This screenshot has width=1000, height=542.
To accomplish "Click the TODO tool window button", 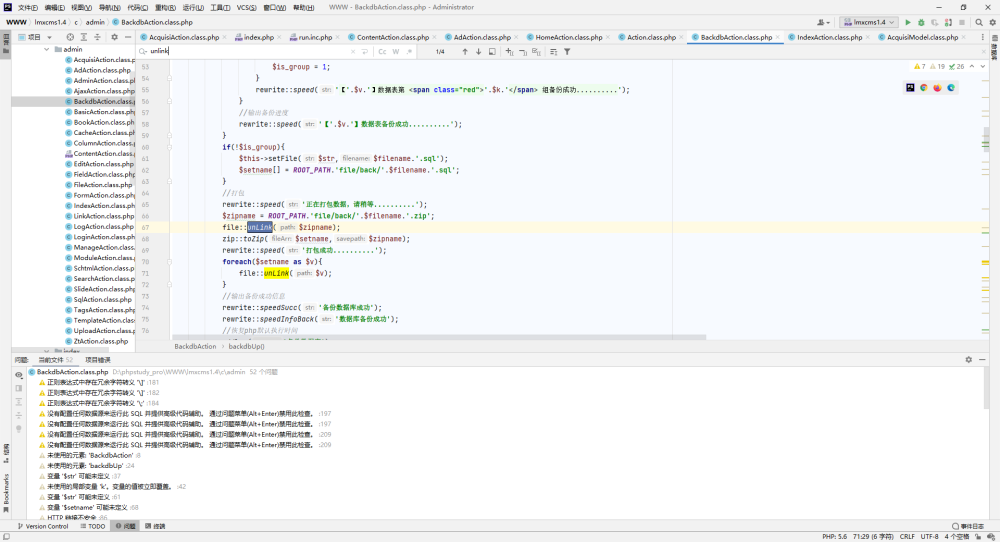I will [x=93, y=526].
